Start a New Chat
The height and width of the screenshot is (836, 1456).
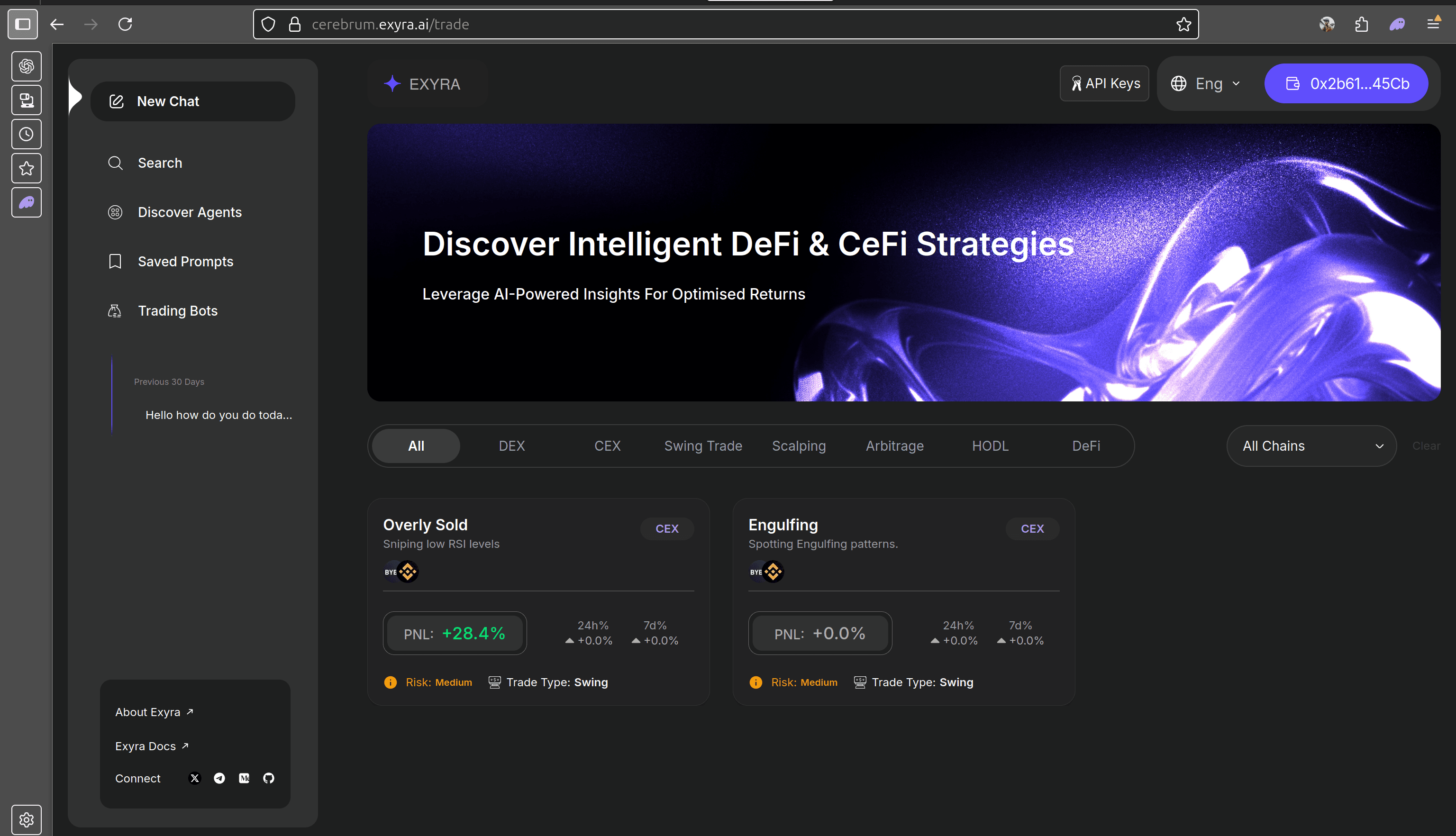tap(193, 101)
